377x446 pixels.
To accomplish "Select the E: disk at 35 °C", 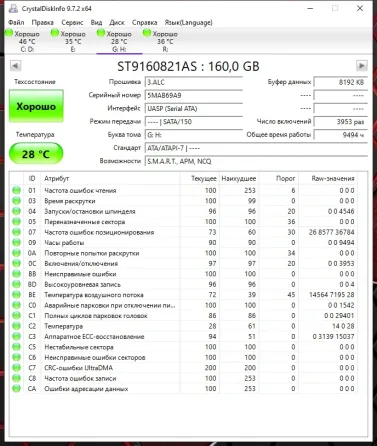I will (x=73, y=41).
